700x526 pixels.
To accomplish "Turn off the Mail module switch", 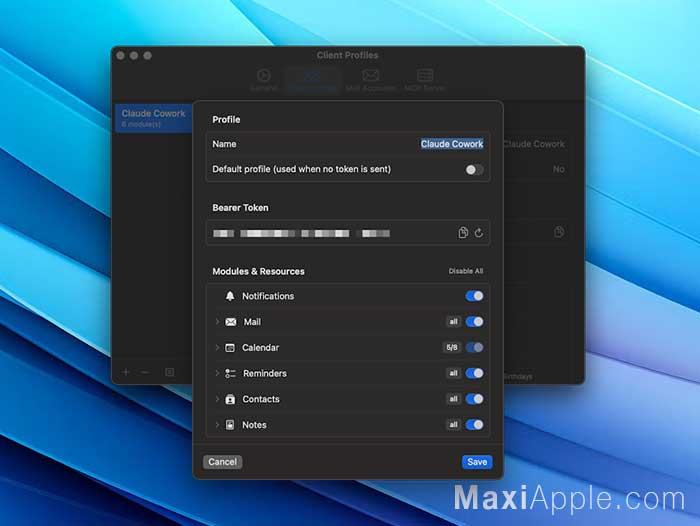I will tap(474, 322).
